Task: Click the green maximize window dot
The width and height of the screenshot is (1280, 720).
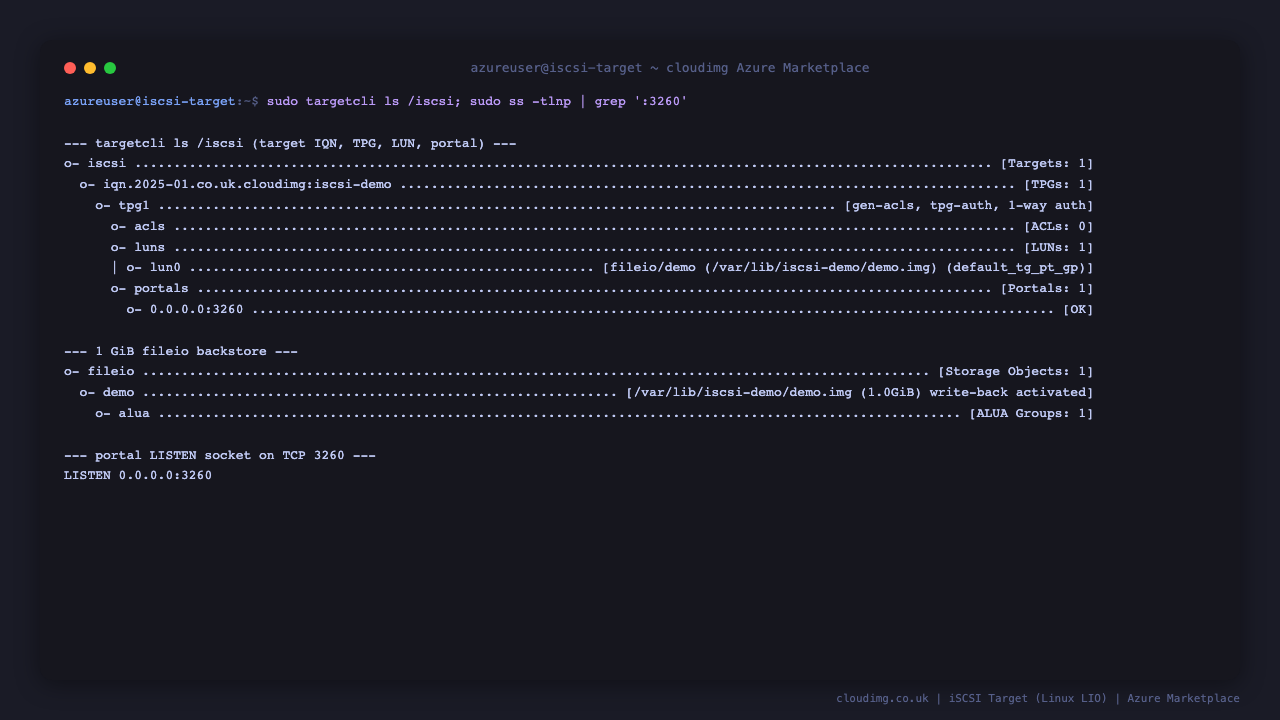Action: [x=110, y=68]
